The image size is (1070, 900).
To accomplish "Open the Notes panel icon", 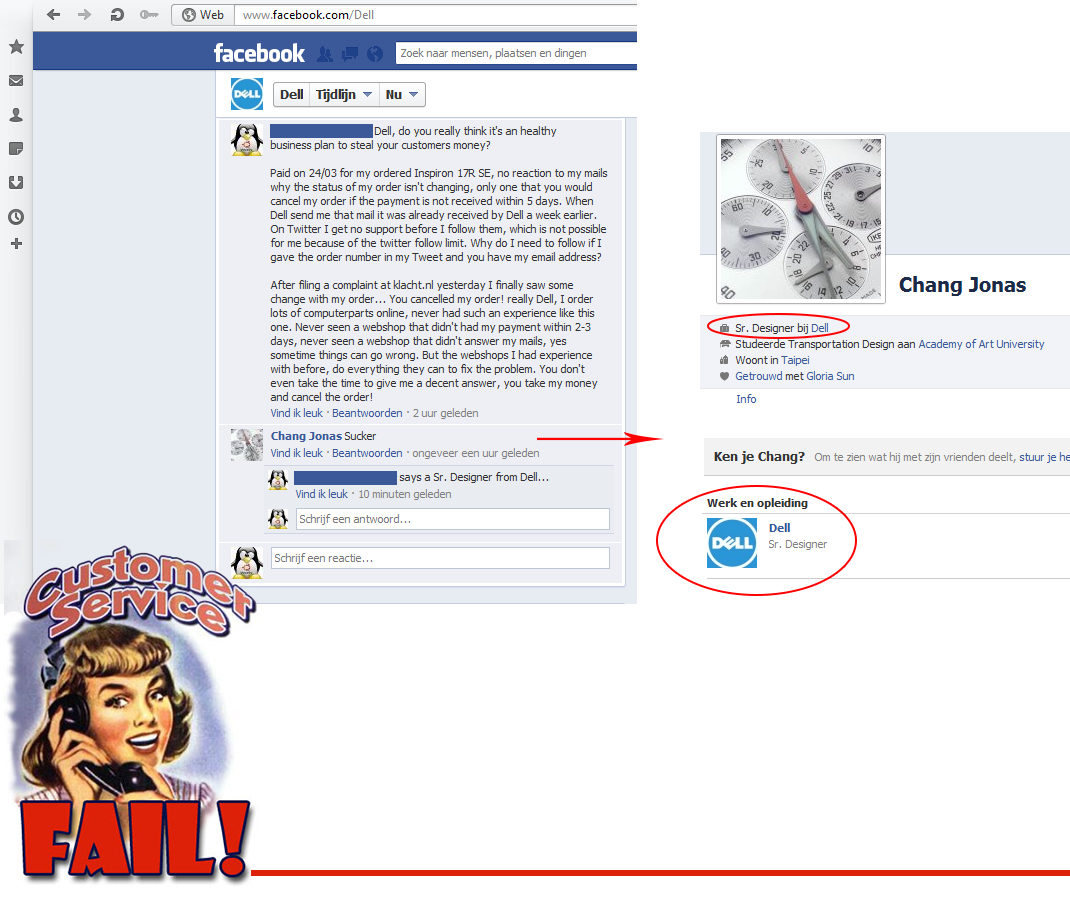I will (16, 149).
